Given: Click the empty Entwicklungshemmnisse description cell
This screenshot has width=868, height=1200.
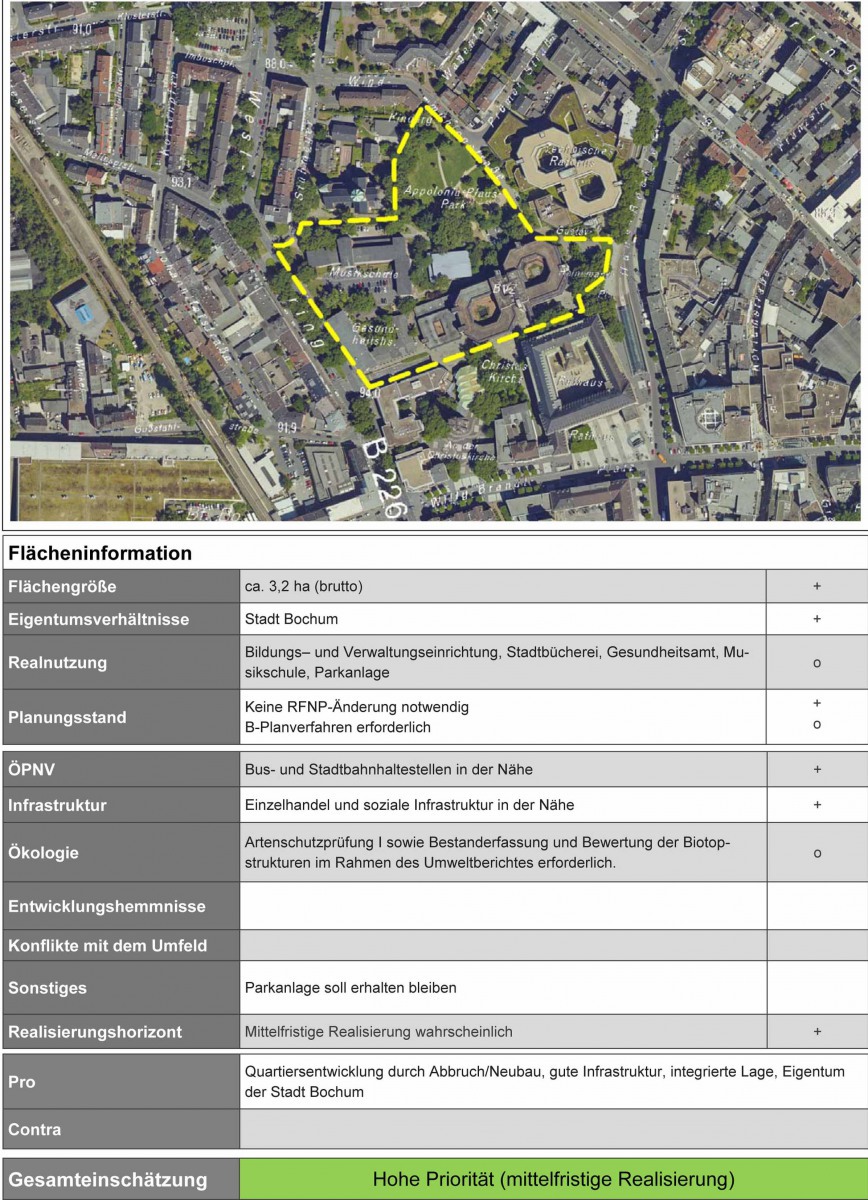Looking at the screenshot, I should coord(502,906).
